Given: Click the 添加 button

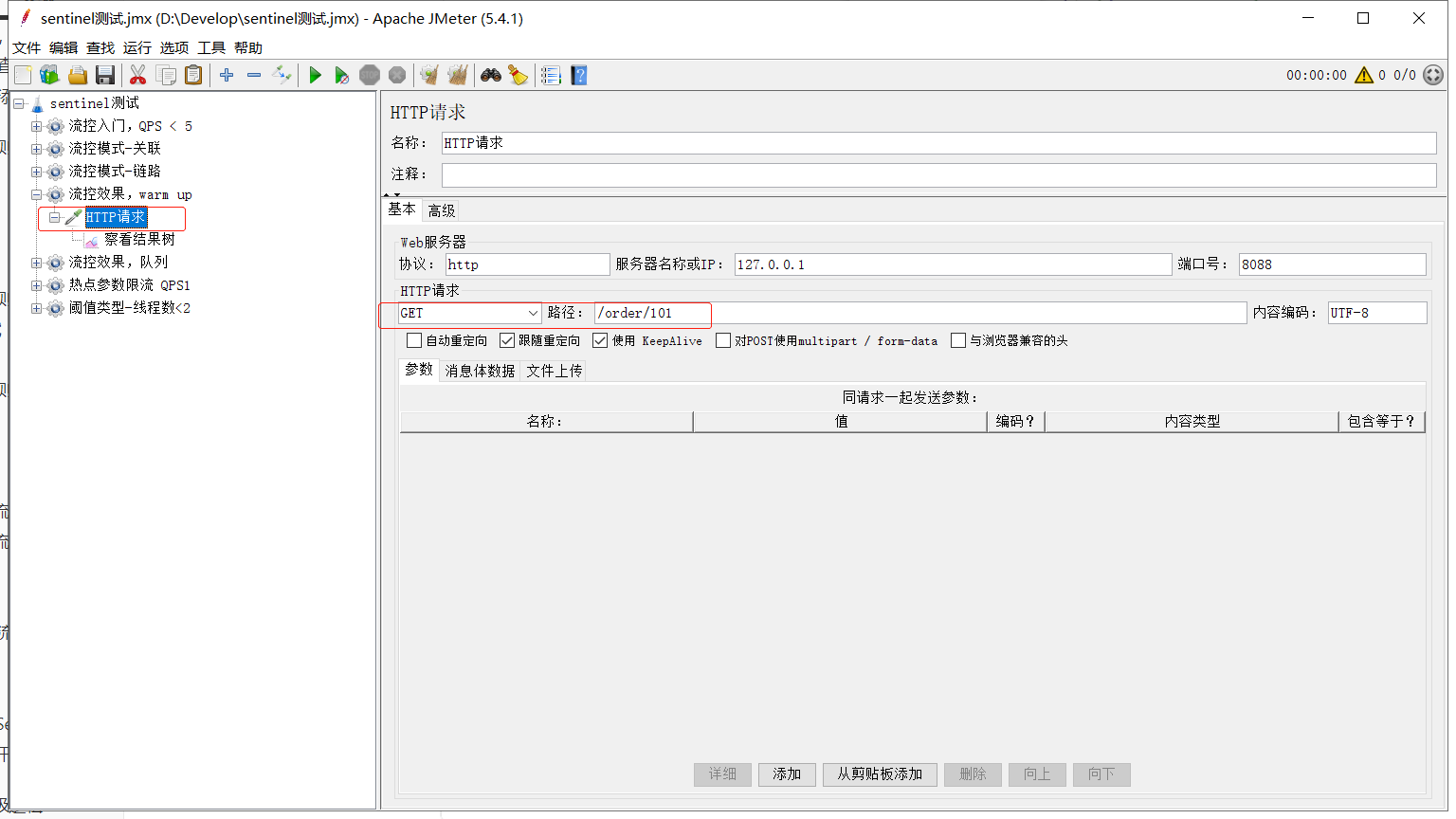Looking at the screenshot, I should [x=787, y=774].
